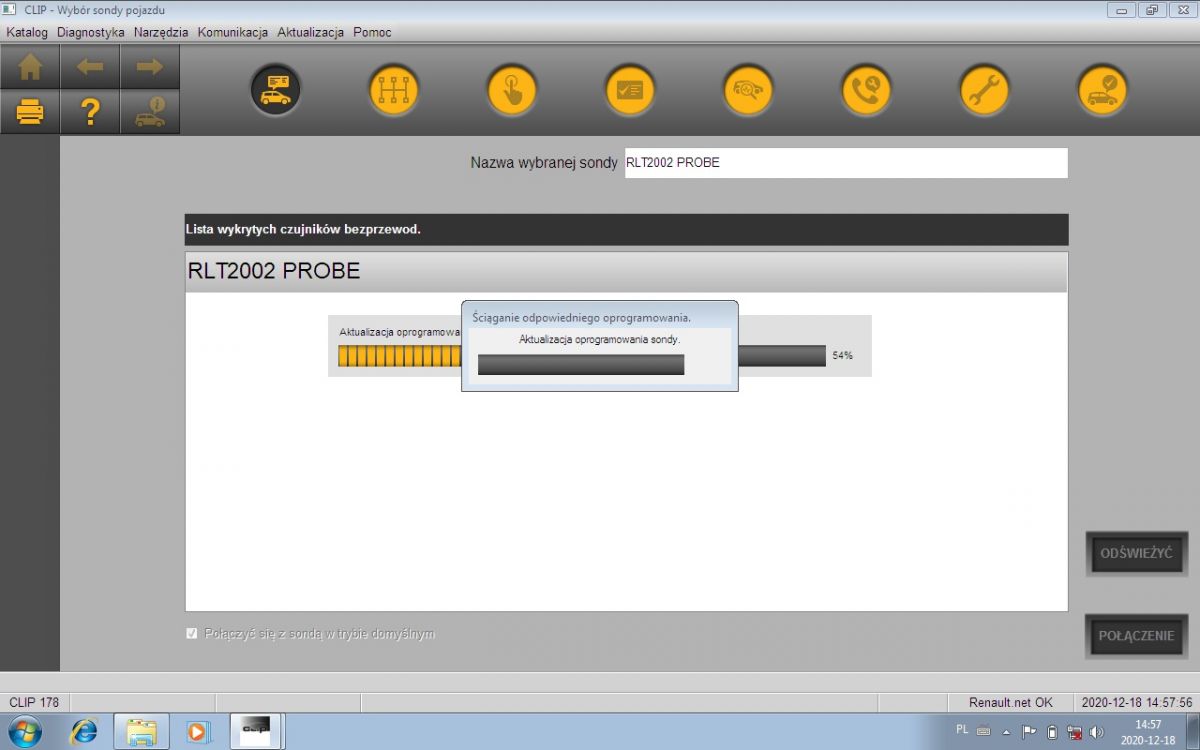Screen dimensions: 1200x750
Task: Click the PL language indicator
Action: [962, 730]
